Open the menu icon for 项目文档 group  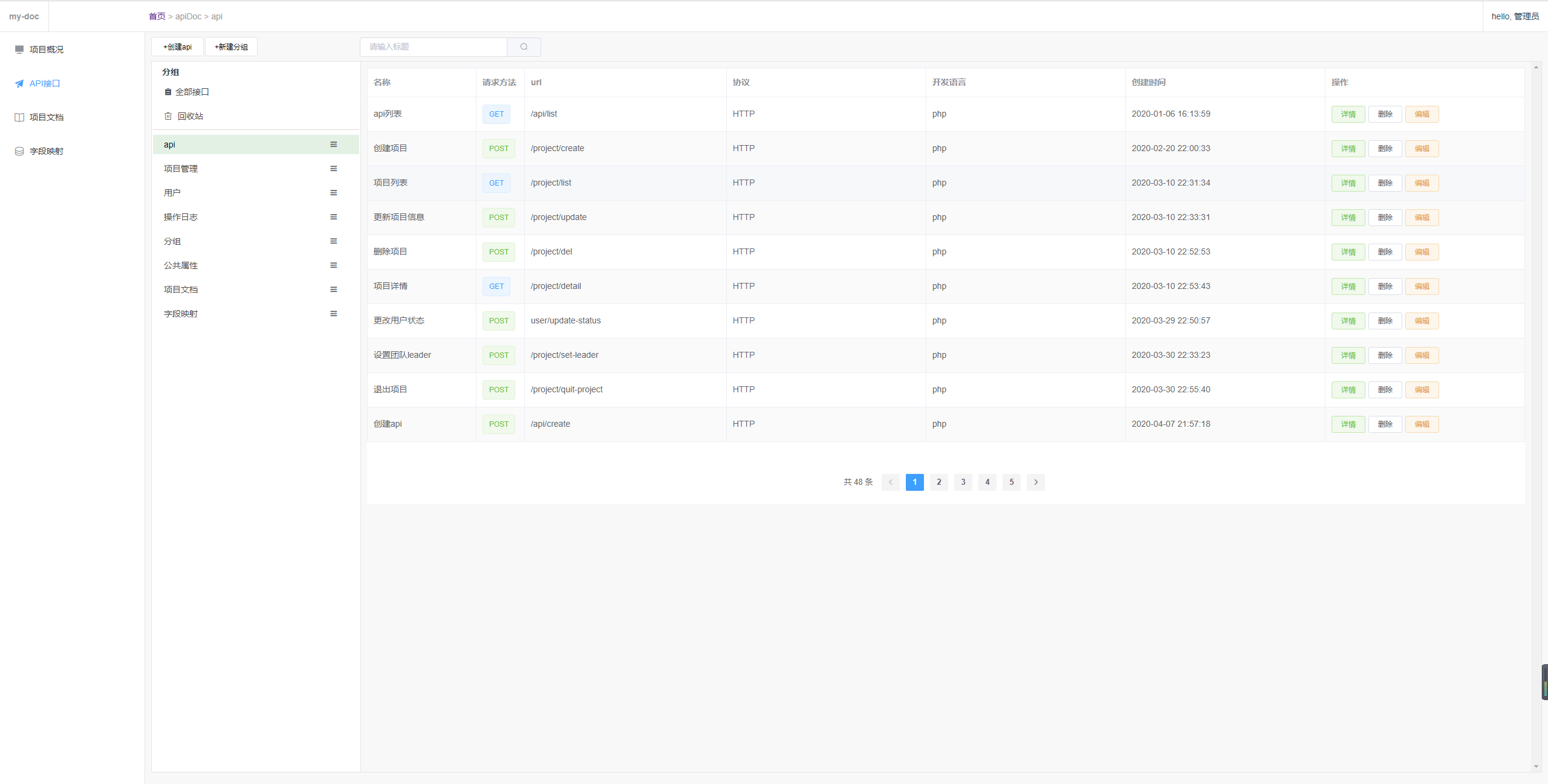click(333, 290)
